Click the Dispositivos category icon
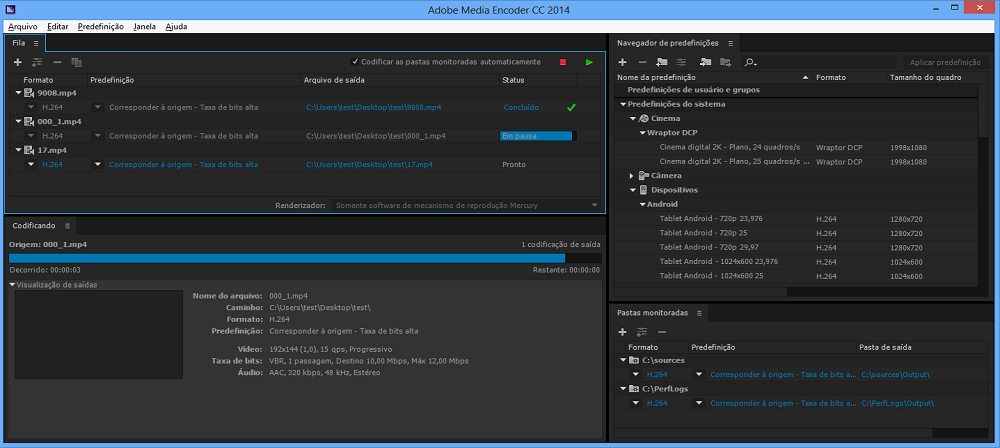 644,190
